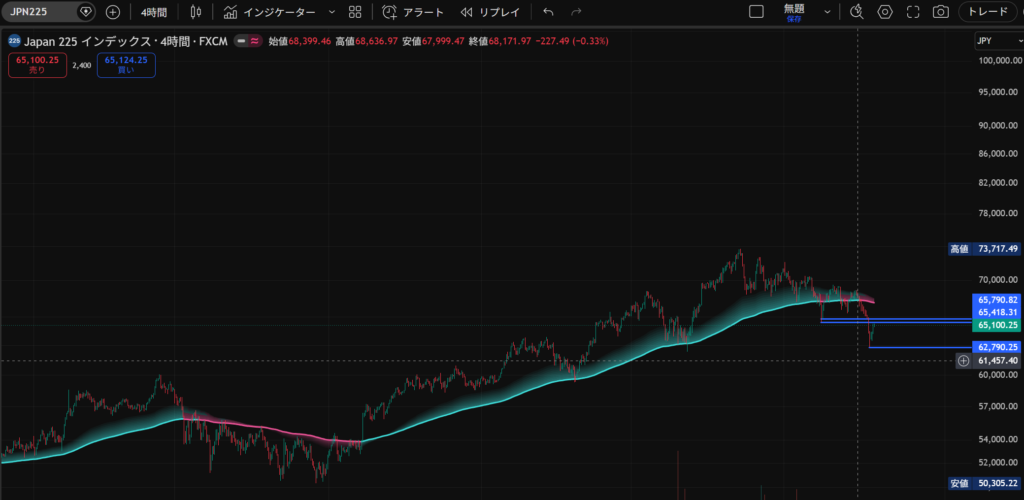Open the candlestick chart type selector
Image resolution: width=1024 pixels, height=500 pixels.
click(x=196, y=12)
